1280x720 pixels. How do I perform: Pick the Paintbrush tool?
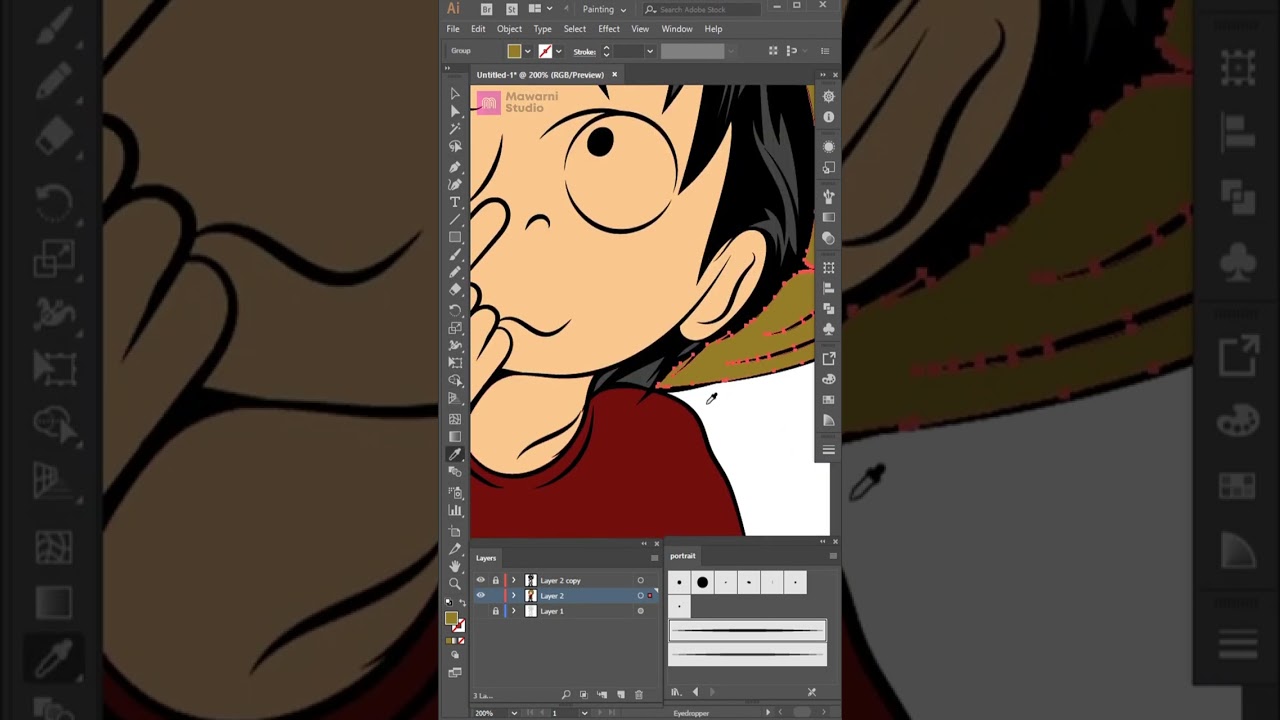[455, 256]
